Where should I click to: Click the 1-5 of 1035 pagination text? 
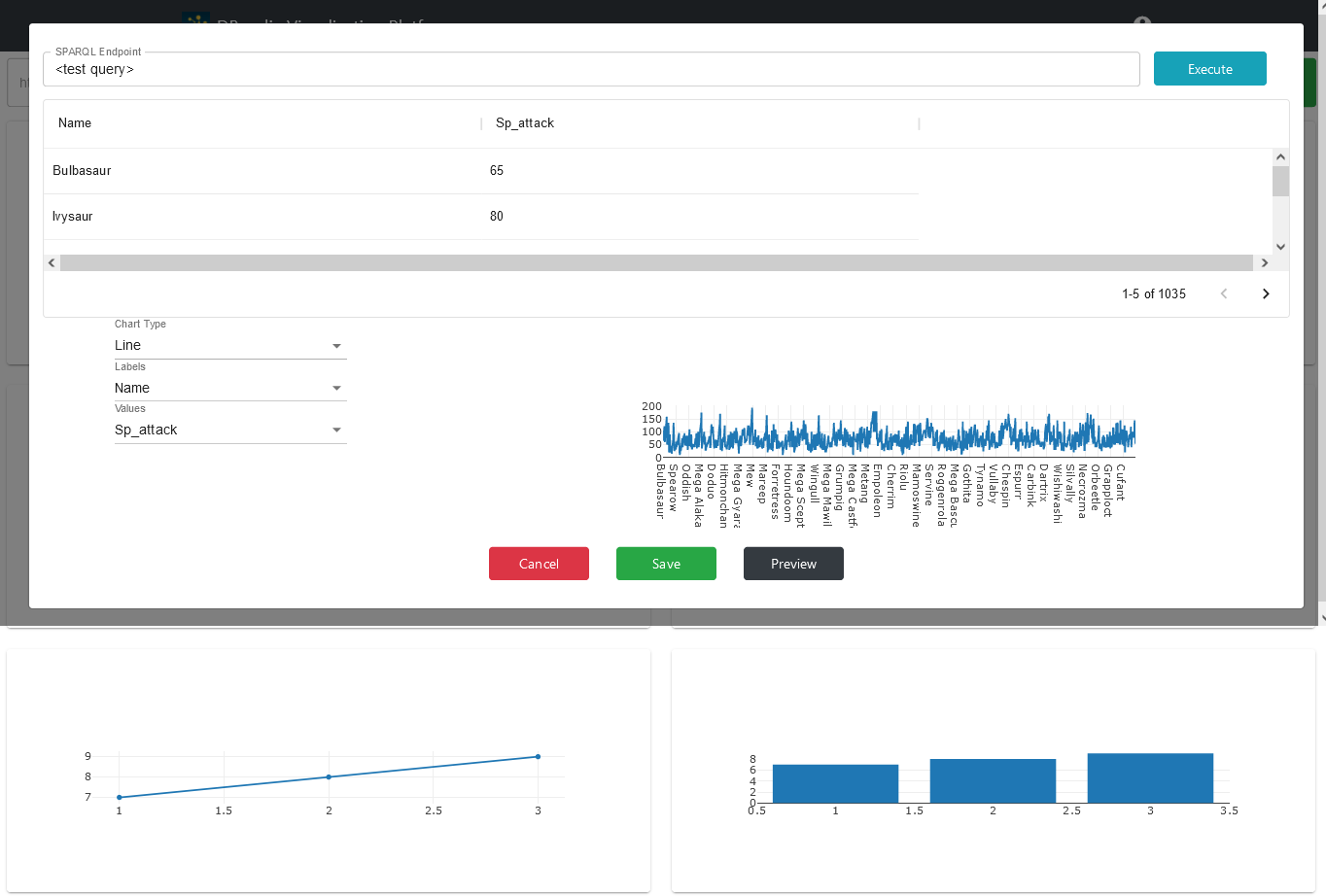point(1154,294)
